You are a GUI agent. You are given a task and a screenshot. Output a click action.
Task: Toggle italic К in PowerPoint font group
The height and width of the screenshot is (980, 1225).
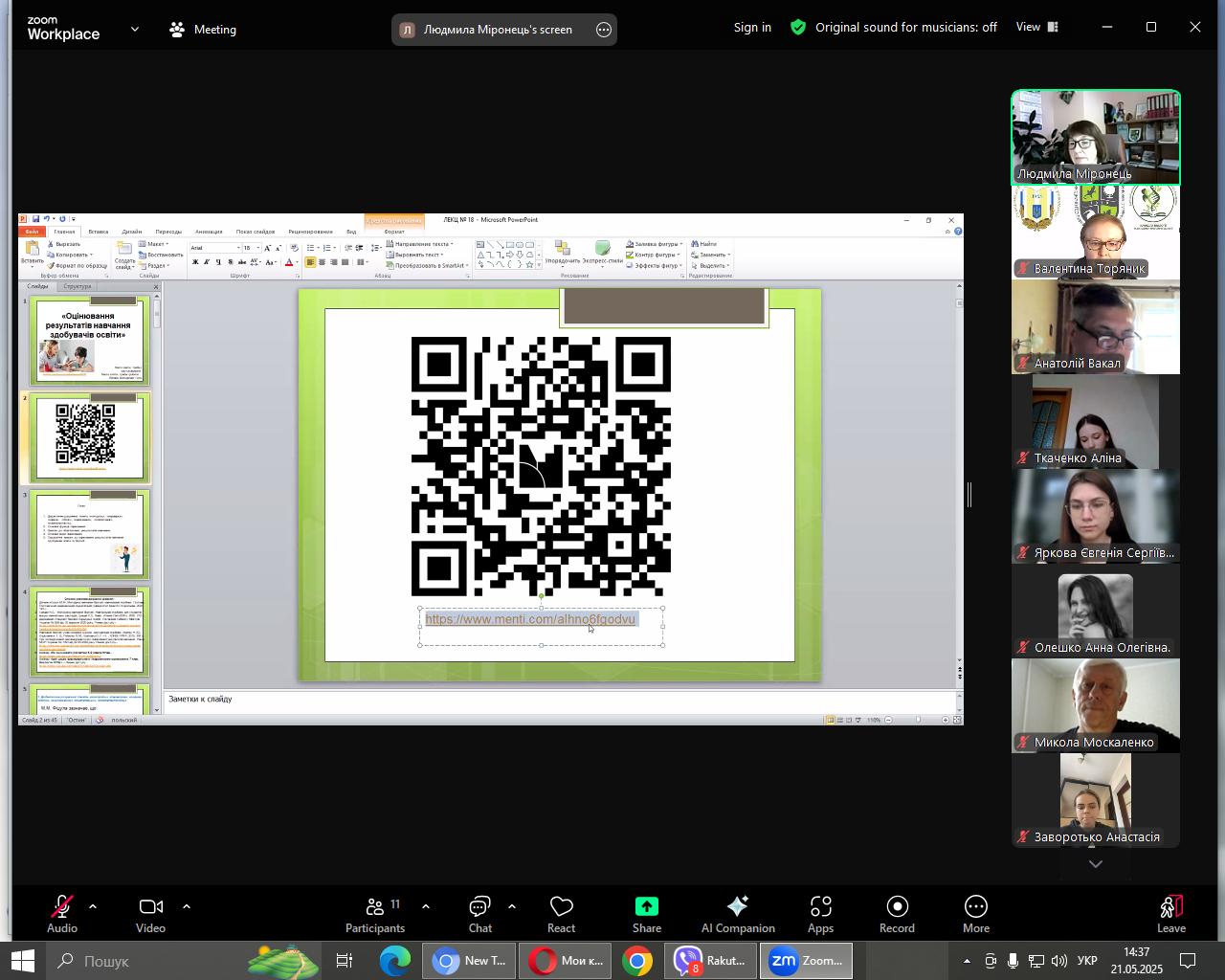[207, 262]
